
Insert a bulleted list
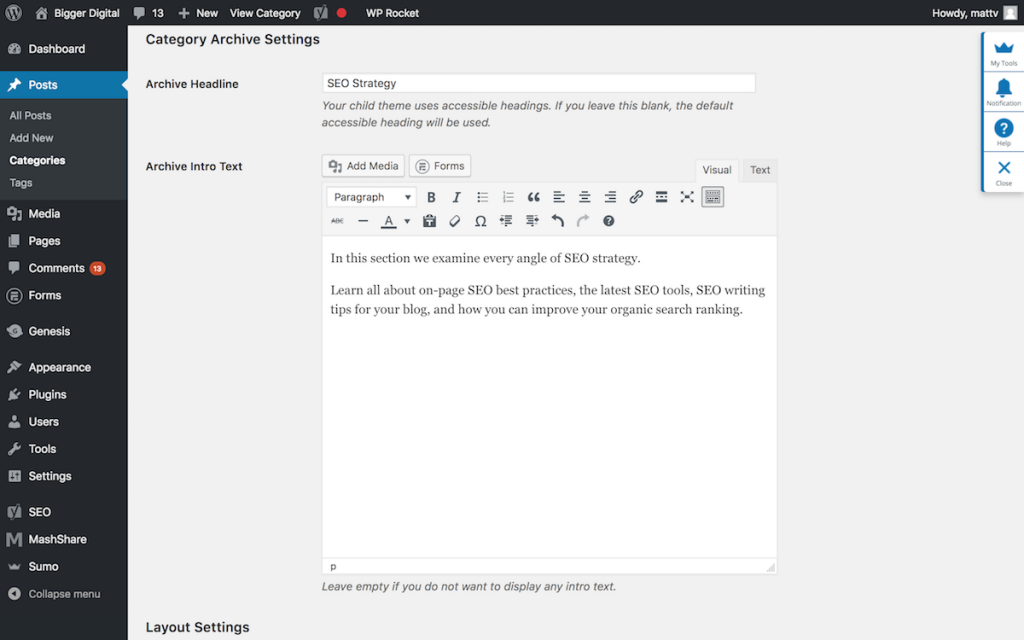pyautogui.click(x=483, y=197)
